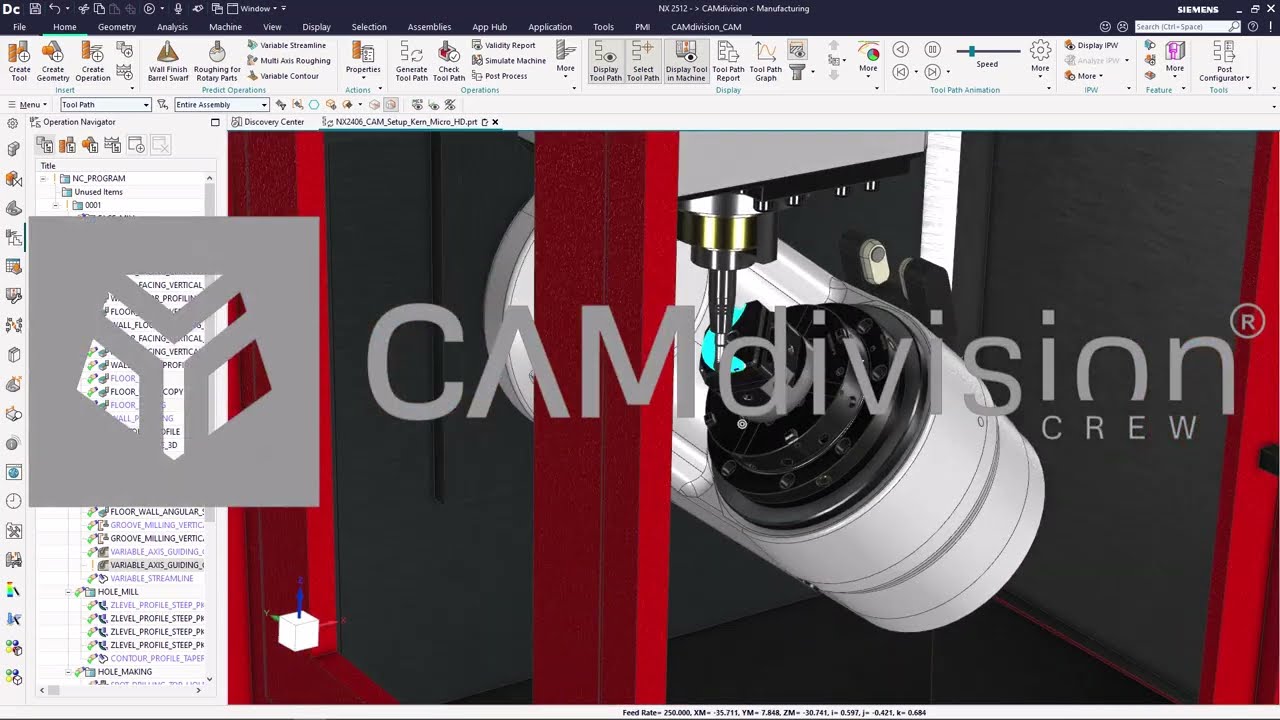Open the CAMdivision_CAM ribbon tab
Screen dimensions: 1280x720
coord(706,27)
